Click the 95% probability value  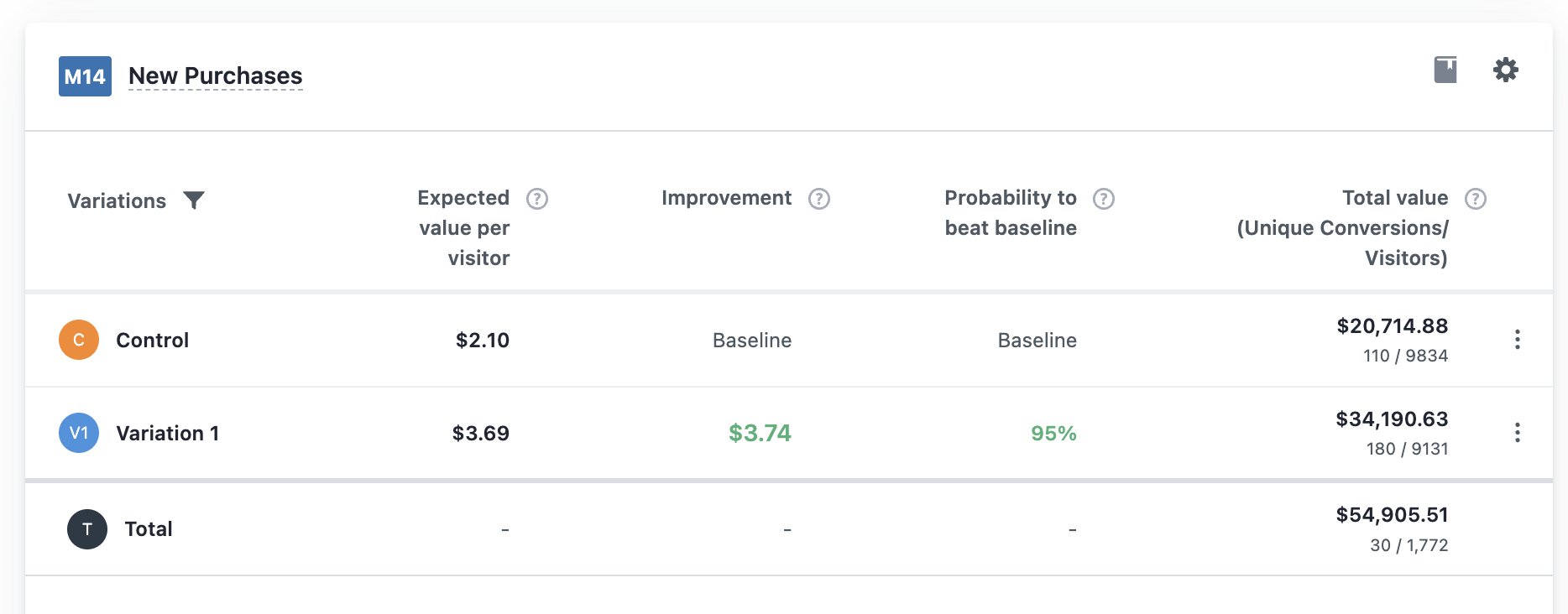pos(1053,433)
